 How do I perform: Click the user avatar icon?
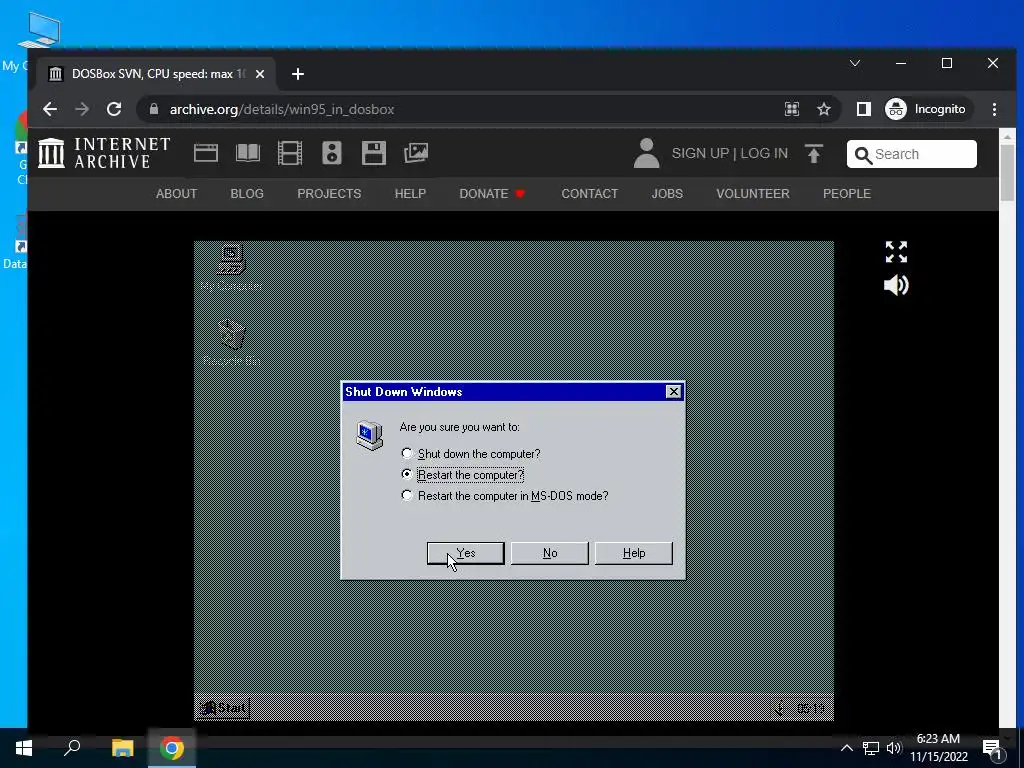coord(646,153)
